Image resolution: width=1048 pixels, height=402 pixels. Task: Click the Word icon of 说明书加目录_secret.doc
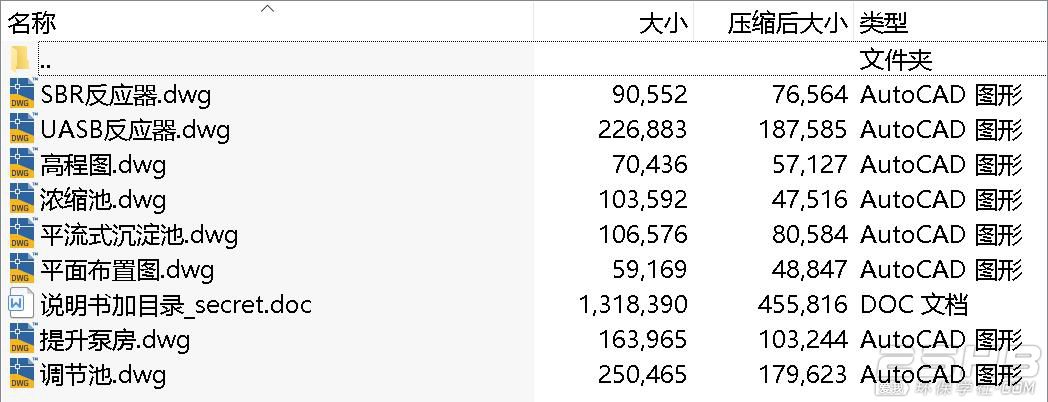coord(21,304)
